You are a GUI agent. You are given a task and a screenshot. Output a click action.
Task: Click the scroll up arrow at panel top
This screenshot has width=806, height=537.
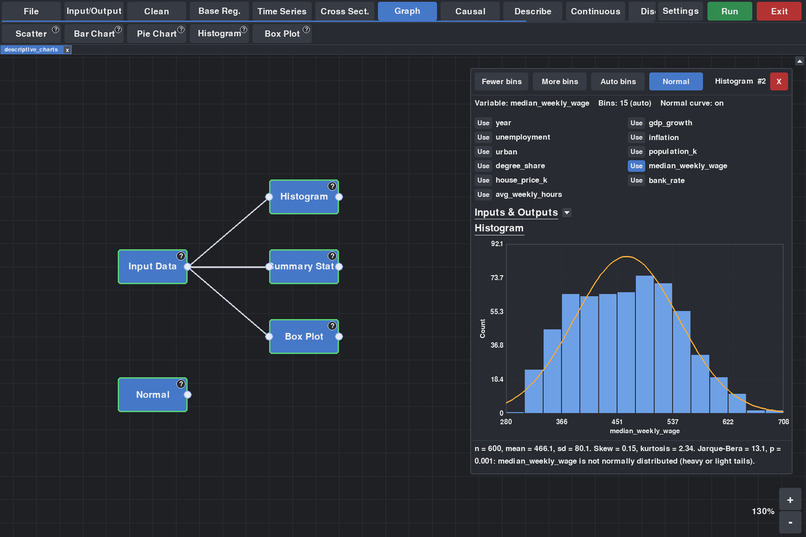(799, 61)
